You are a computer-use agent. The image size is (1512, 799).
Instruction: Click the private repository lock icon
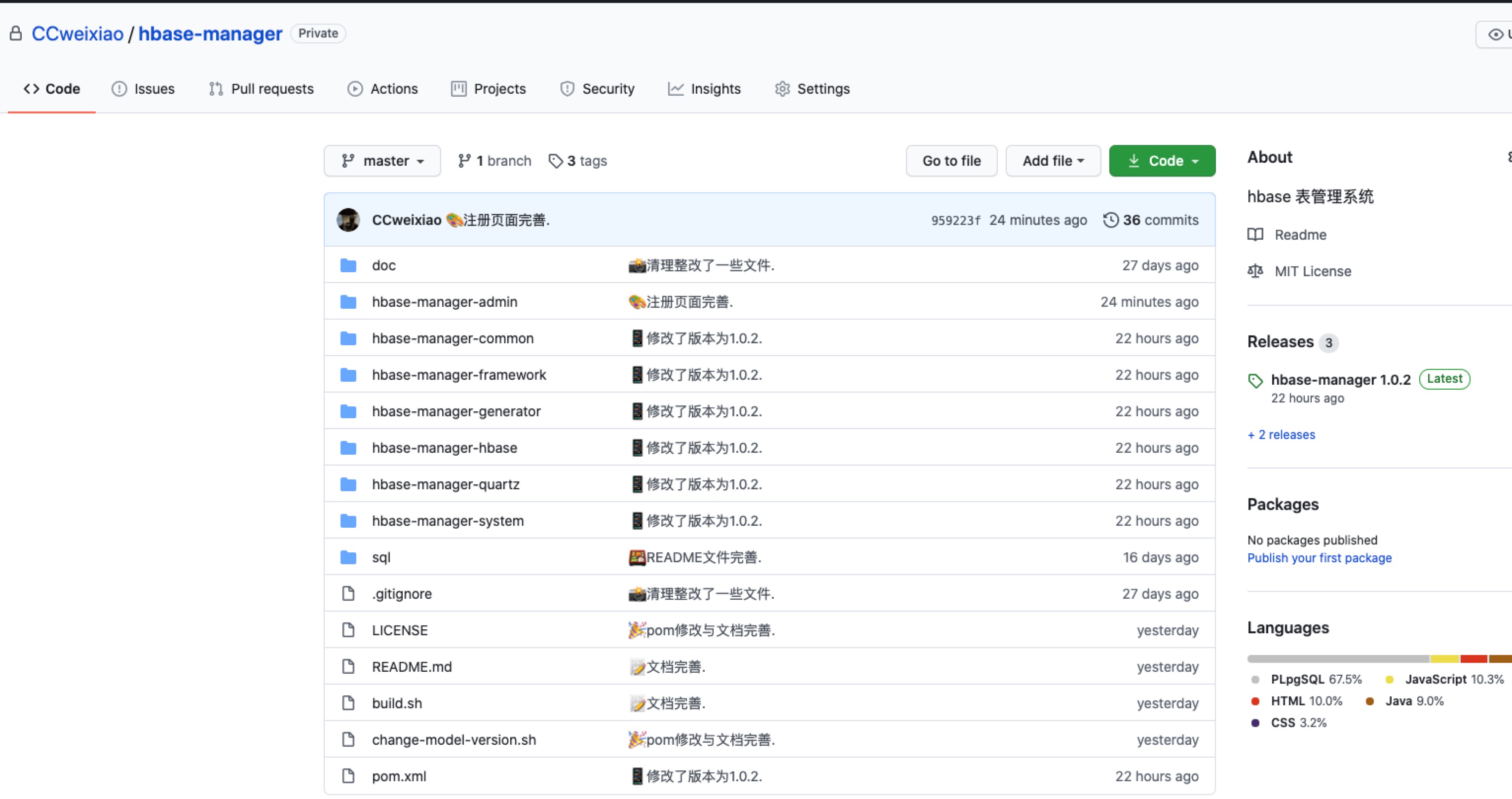(x=16, y=34)
